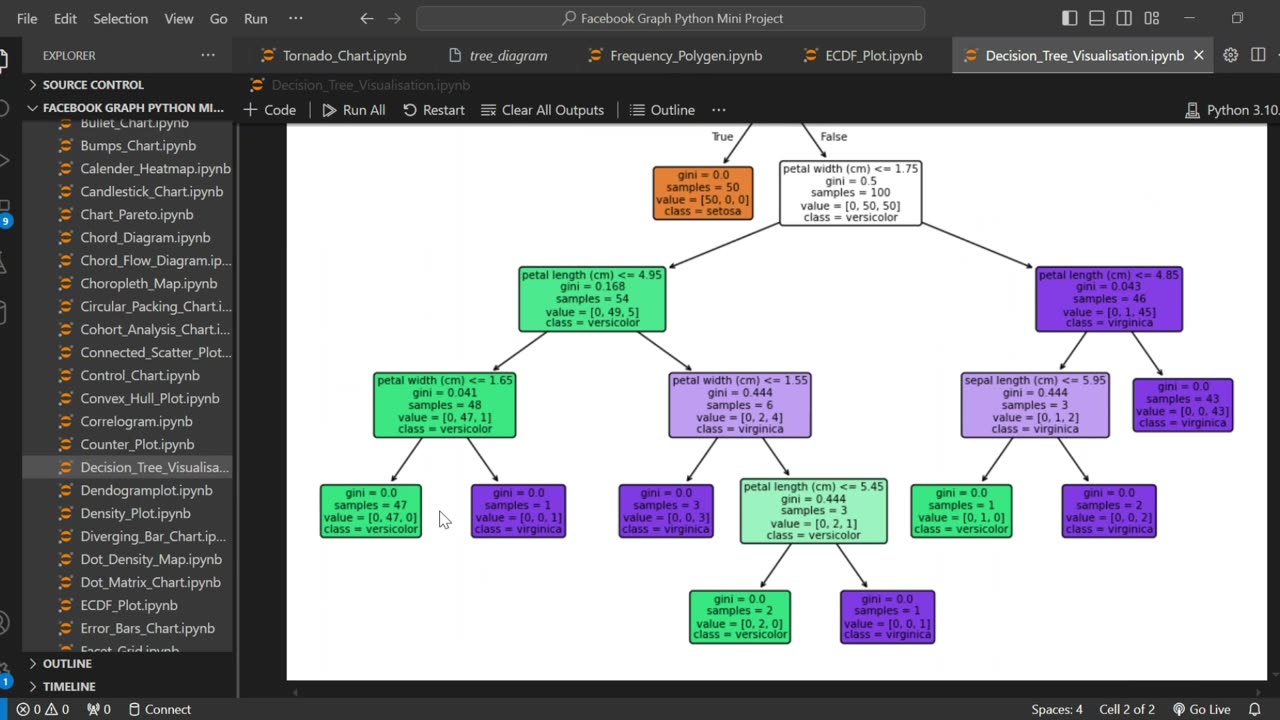Go back with the left navigation arrow
Viewport: 1280px width, 720px height.
click(x=367, y=18)
